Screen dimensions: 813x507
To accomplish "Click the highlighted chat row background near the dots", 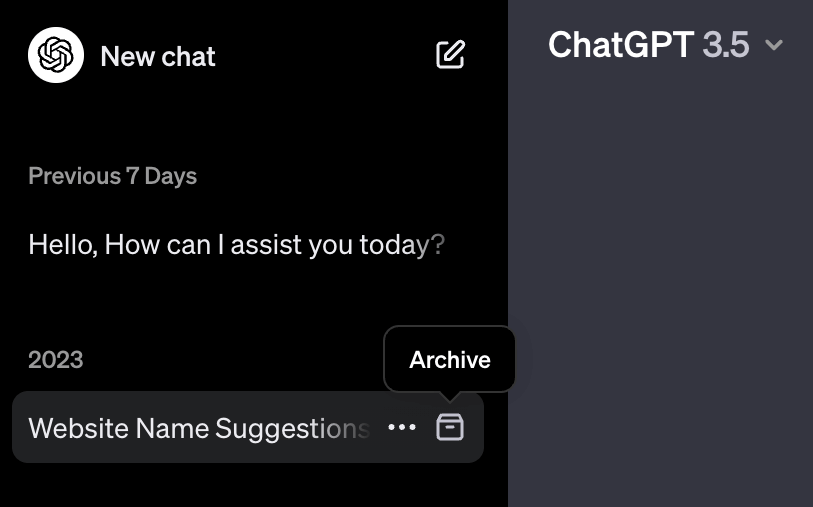I will tap(378, 450).
